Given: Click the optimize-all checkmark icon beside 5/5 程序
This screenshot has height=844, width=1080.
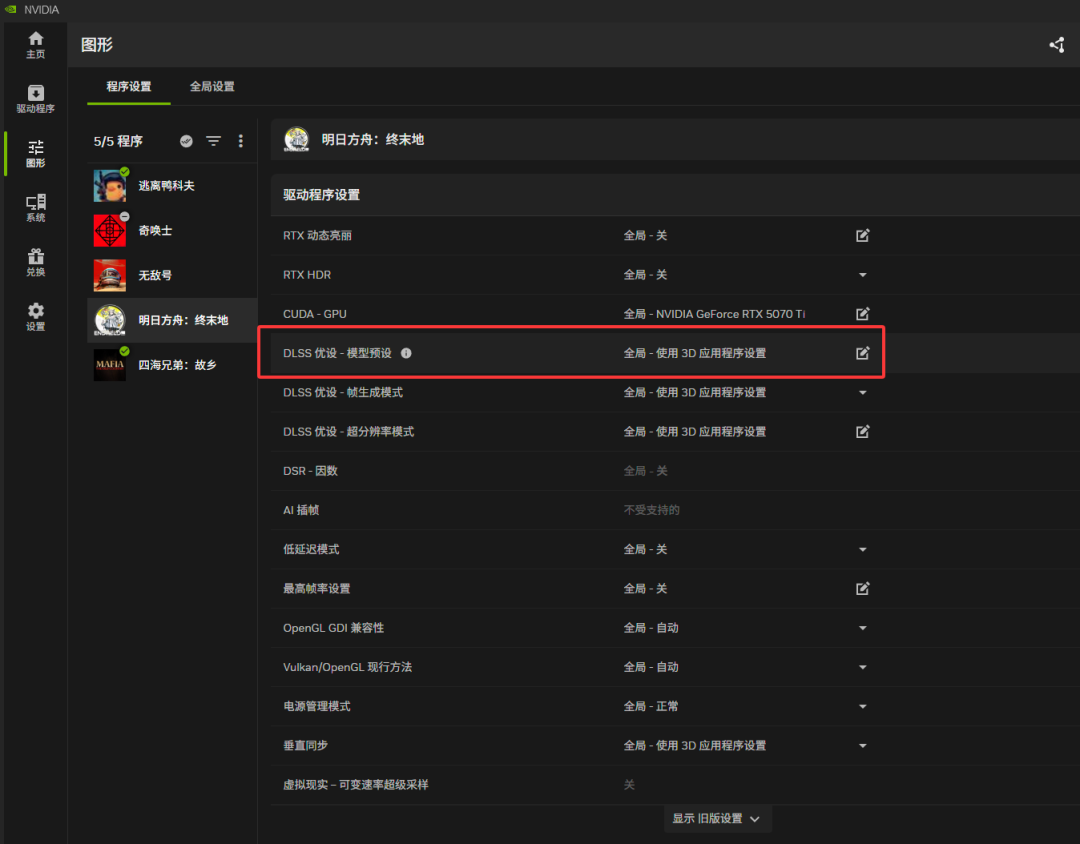Looking at the screenshot, I should point(186,141).
